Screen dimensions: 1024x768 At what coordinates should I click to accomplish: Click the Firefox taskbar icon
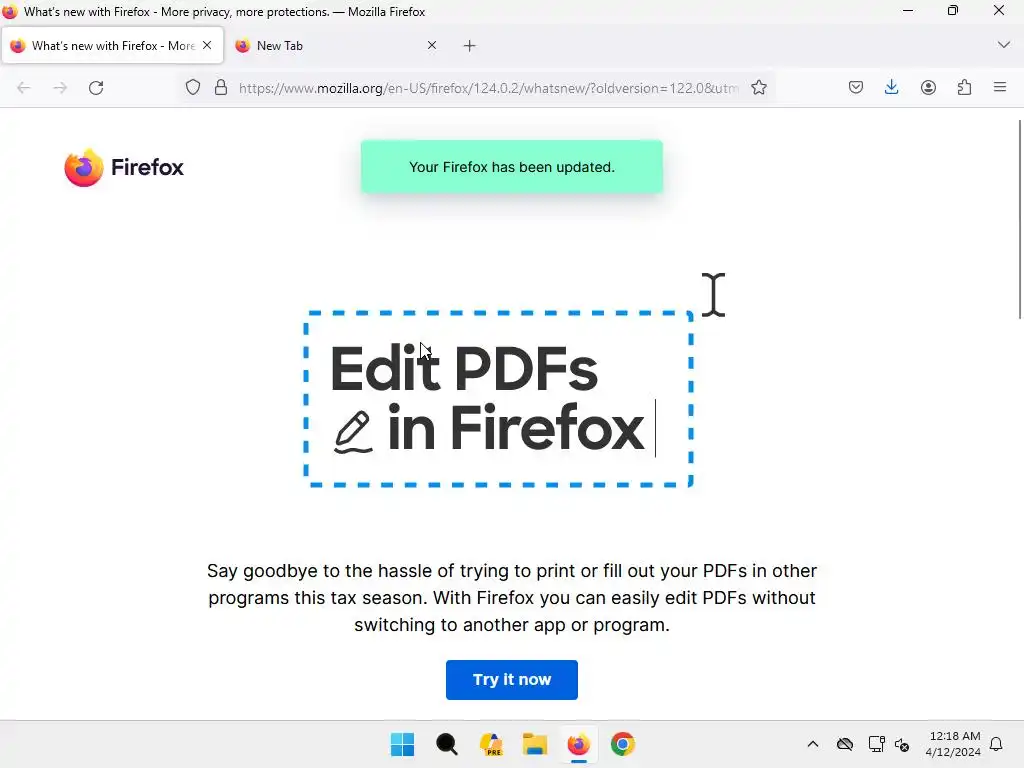coord(579,744)
